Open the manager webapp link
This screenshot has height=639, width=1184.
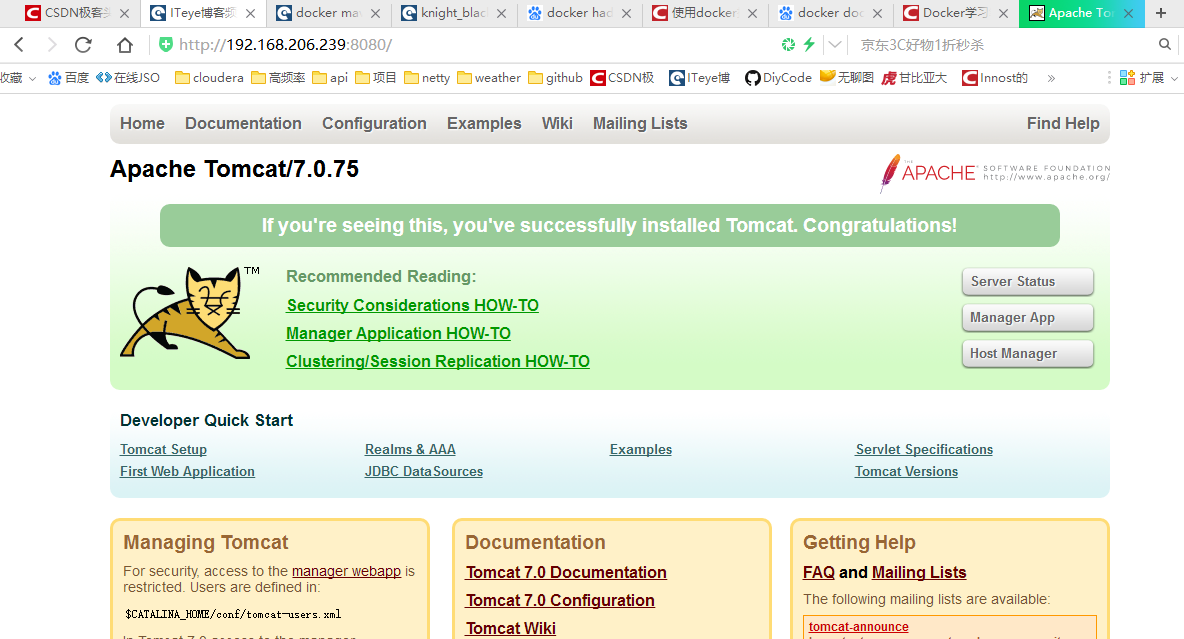347,571
